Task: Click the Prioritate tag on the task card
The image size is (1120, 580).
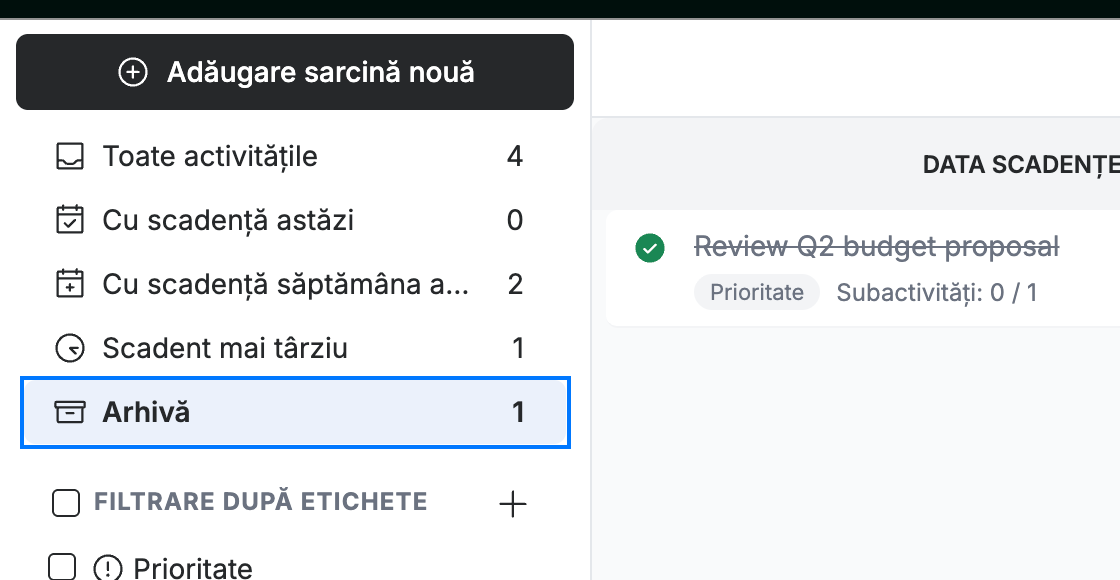Action: [x=757, y=292]
